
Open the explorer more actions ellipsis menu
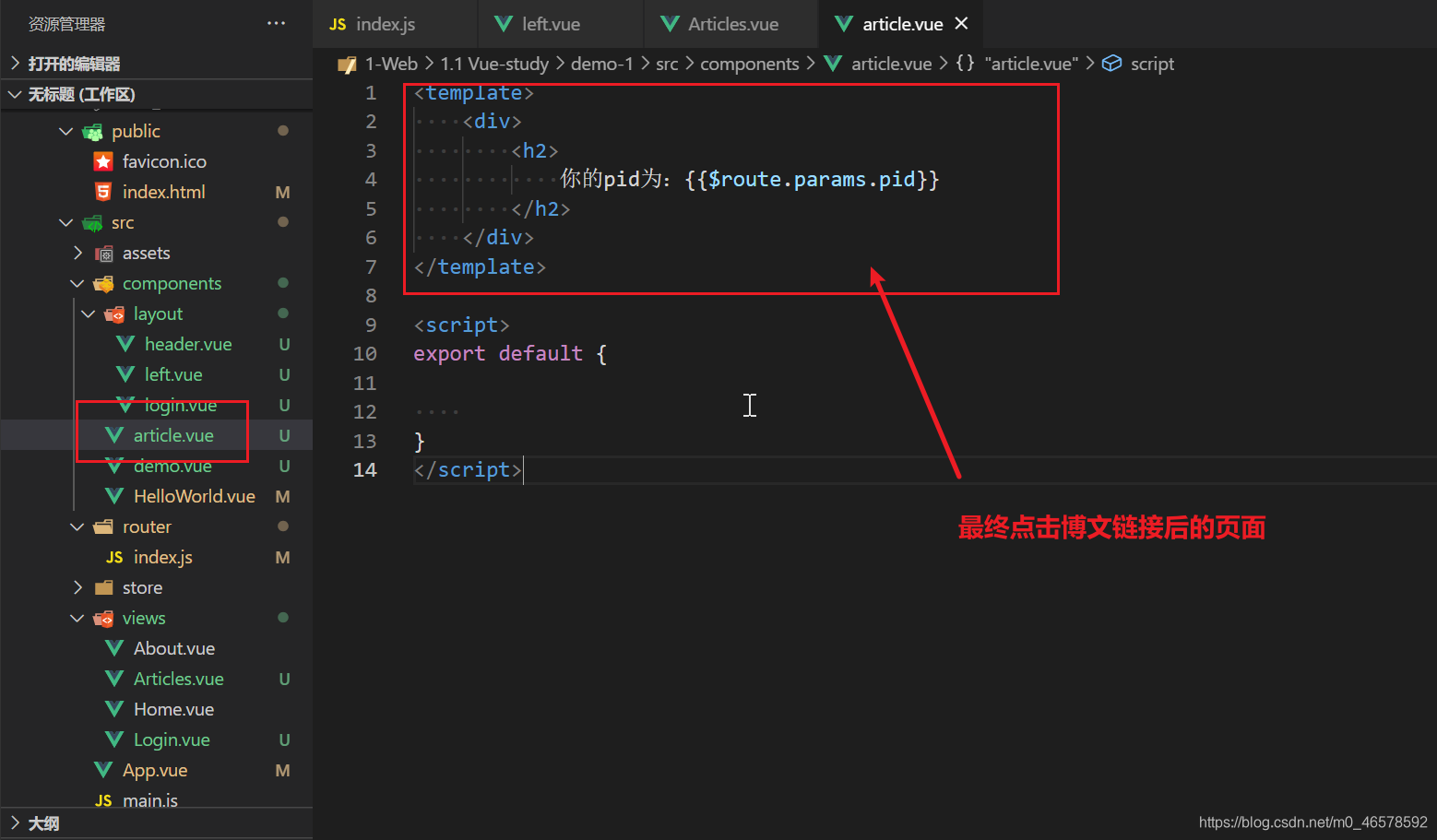[276, 23]
